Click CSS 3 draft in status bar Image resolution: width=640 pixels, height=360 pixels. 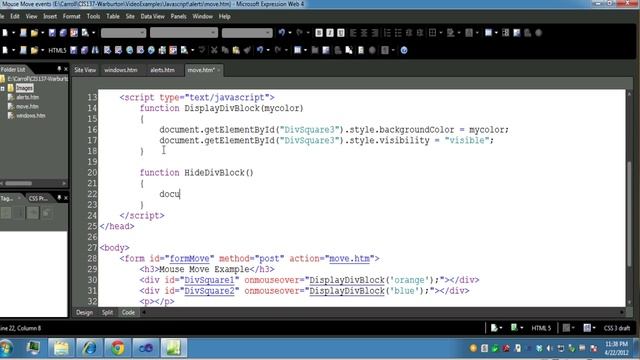(617, 328)
